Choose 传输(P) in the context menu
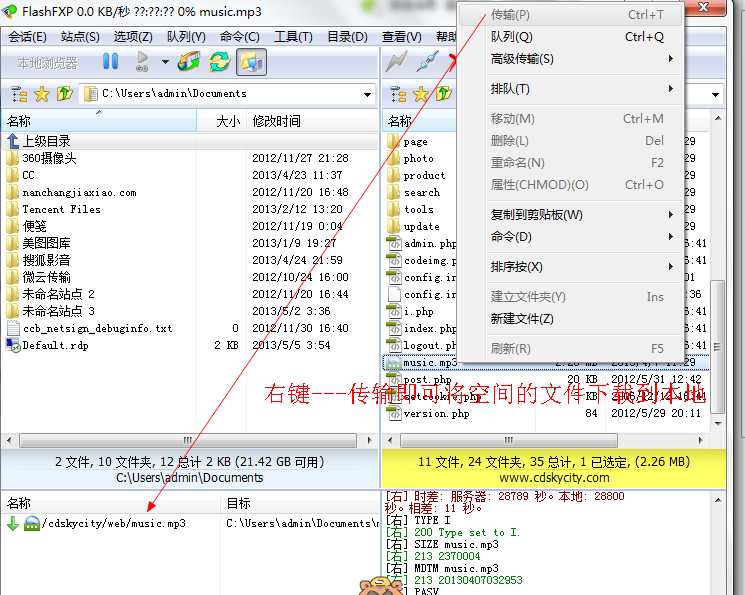The width and height of the screenshot is (745, 595). [571, 15]
